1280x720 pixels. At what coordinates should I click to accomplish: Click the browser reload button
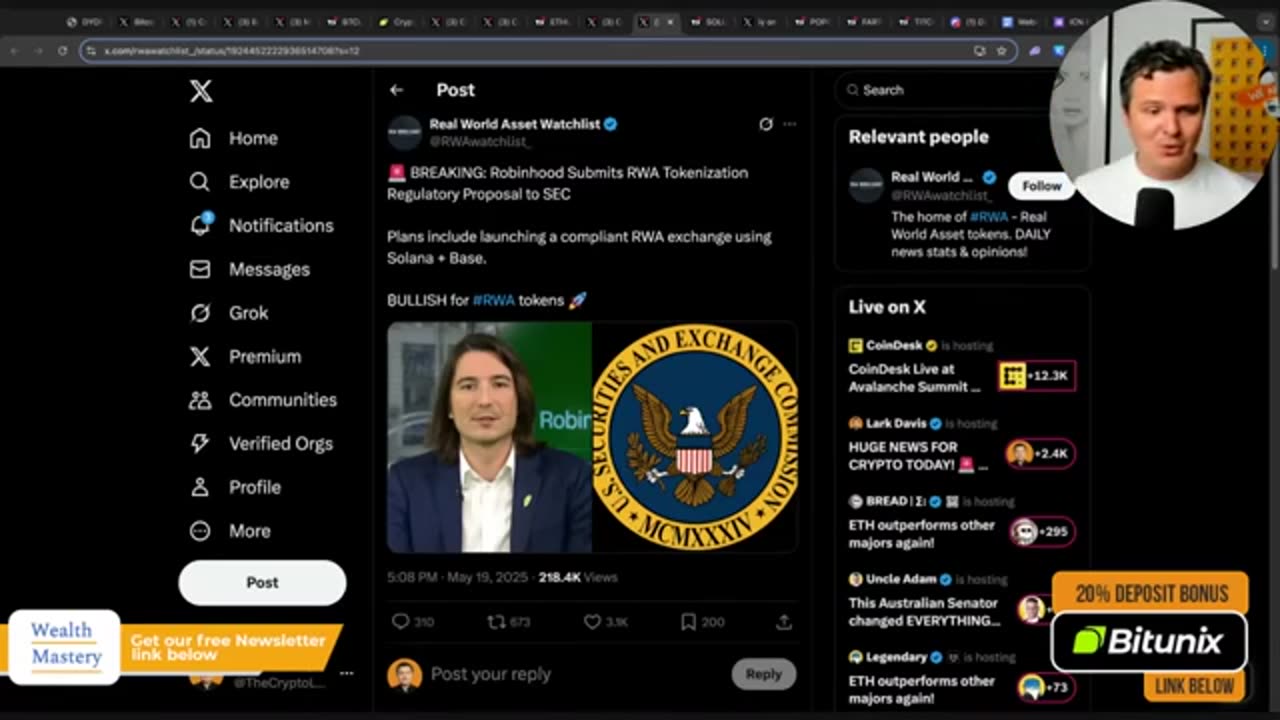point(62,50)
